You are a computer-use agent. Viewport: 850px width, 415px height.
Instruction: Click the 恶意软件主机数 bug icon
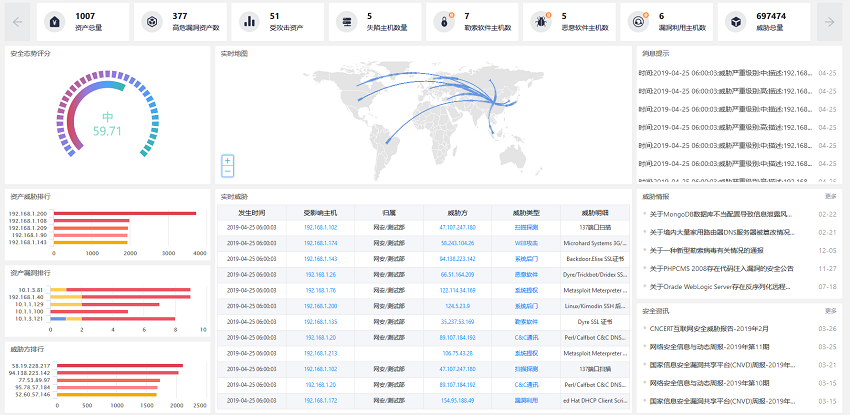(x=541, y=22)
